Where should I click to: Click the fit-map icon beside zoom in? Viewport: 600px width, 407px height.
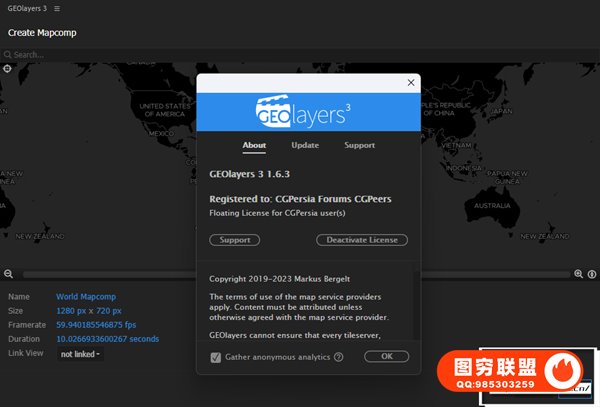(x=591, y=274)
